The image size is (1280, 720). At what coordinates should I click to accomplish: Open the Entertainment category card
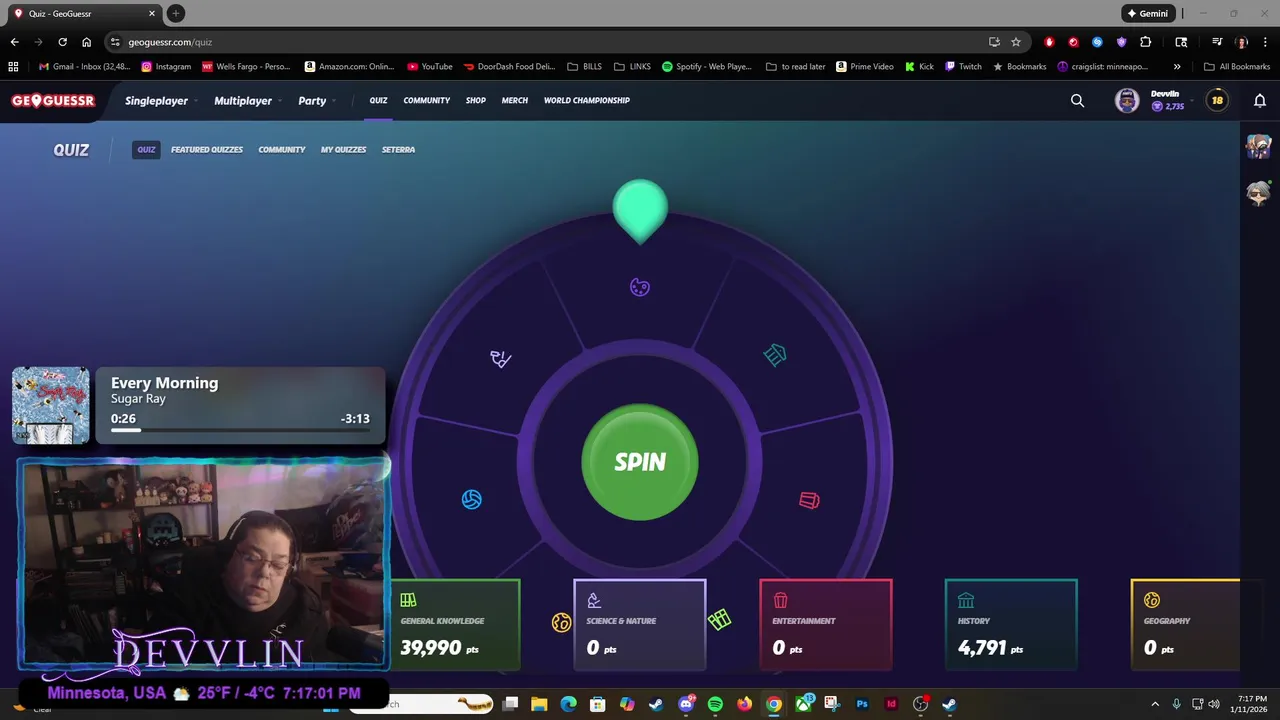click(x=826, y=624)
